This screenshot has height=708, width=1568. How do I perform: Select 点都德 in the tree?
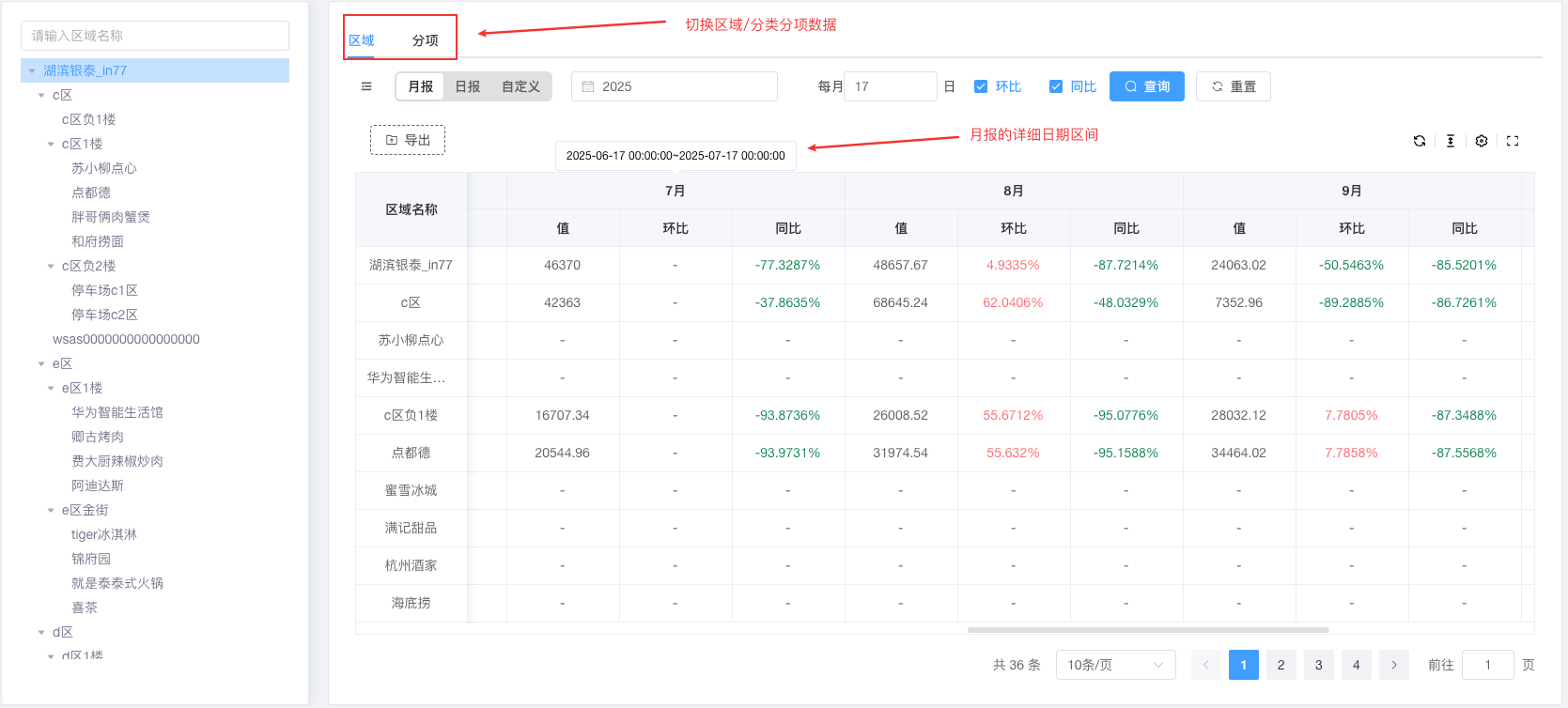[91, 192]
